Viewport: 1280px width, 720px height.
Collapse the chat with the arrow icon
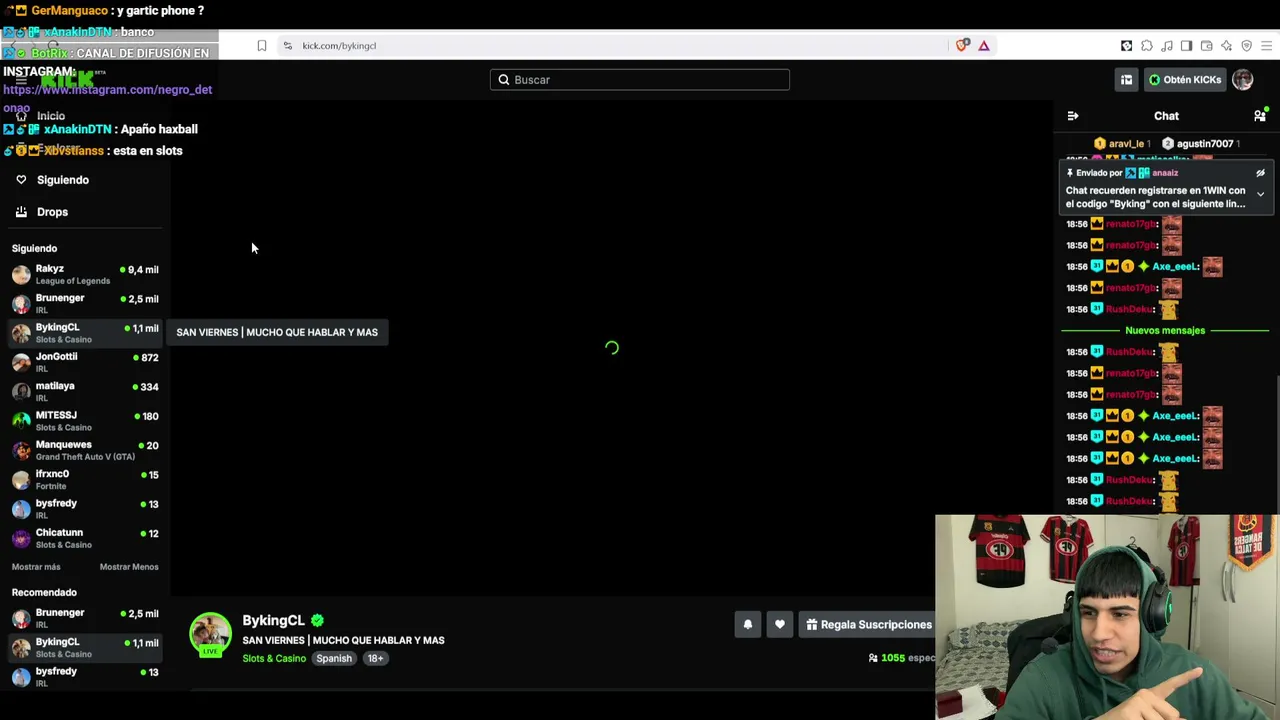1073,116
